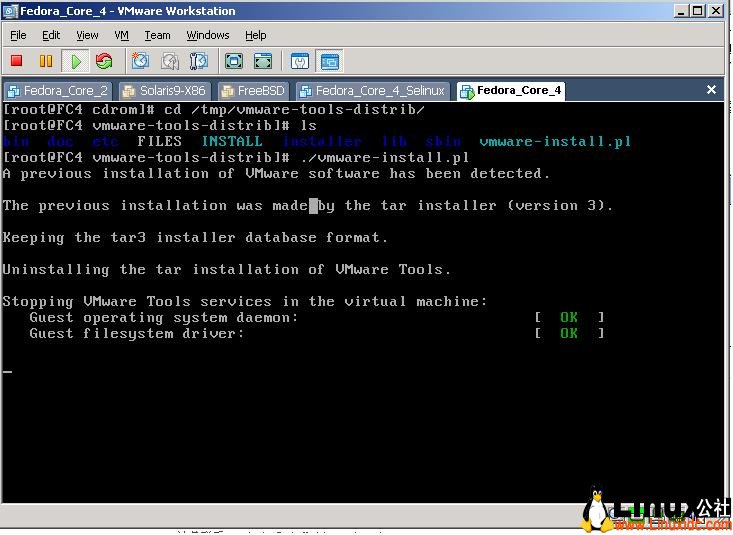Image resolution: width=733 pixels, height=535 pixels.
Task: Switch to the Solaris9-X86 tab
Action: point(165,91)
